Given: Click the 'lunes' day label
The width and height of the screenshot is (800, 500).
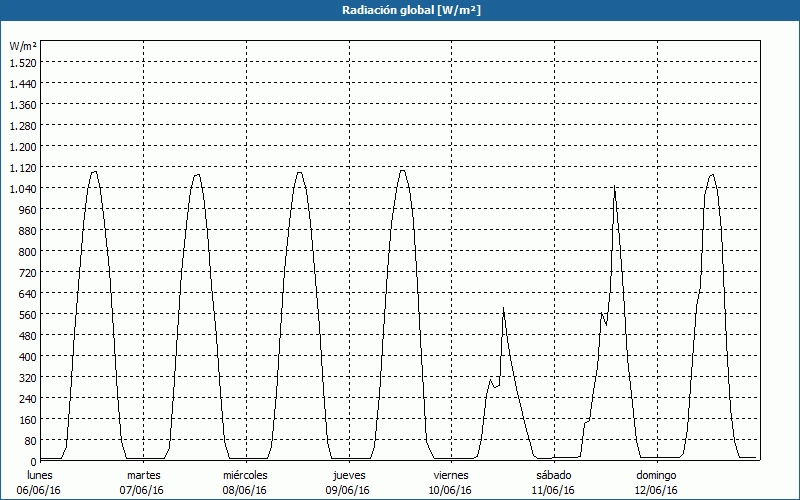Looking at the screenshot, I should (40, 475).
